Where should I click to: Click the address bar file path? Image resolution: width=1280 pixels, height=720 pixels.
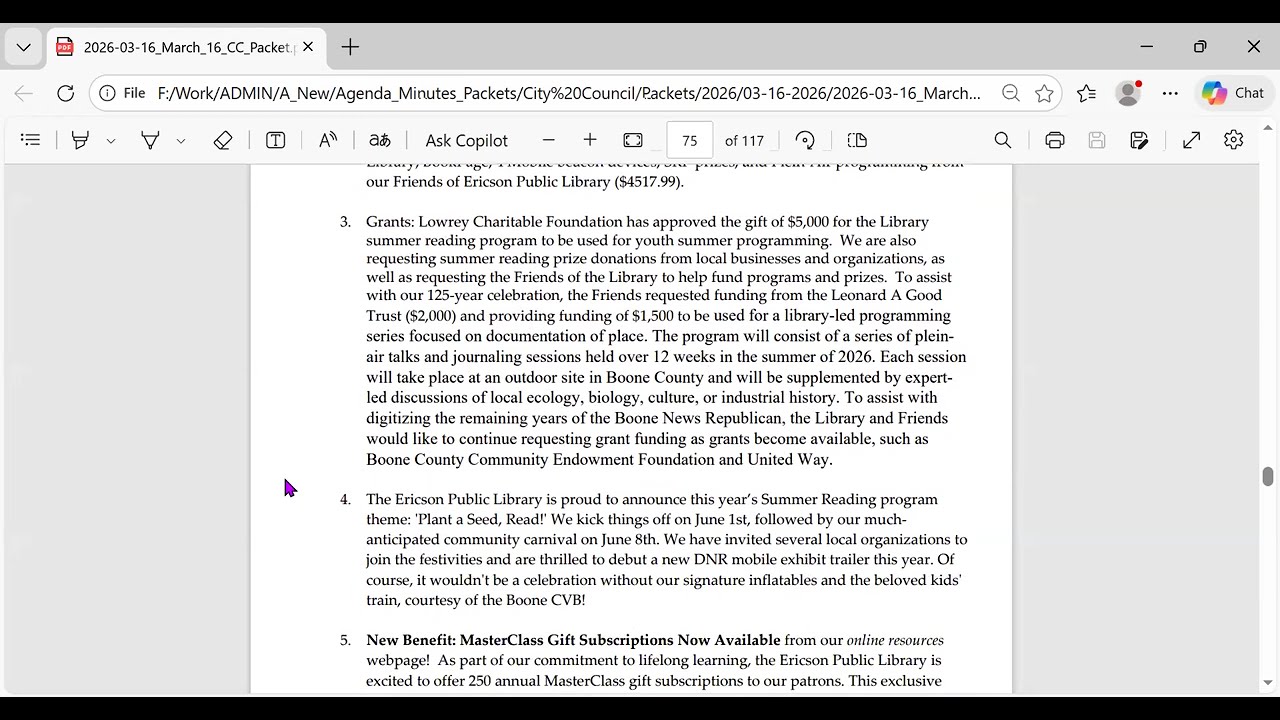pos(569,93)
